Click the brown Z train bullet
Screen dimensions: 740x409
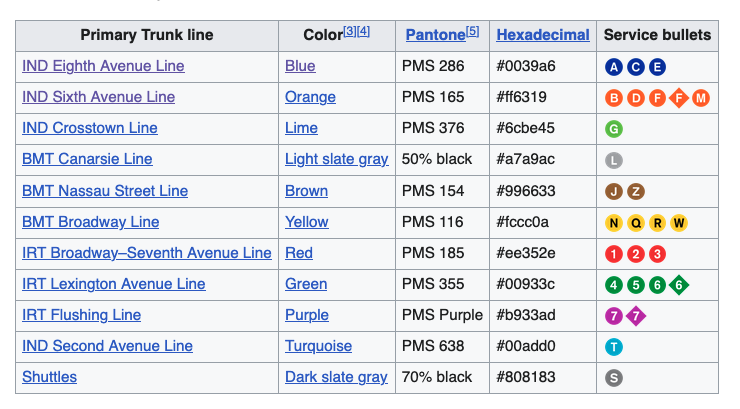[635, 191]
